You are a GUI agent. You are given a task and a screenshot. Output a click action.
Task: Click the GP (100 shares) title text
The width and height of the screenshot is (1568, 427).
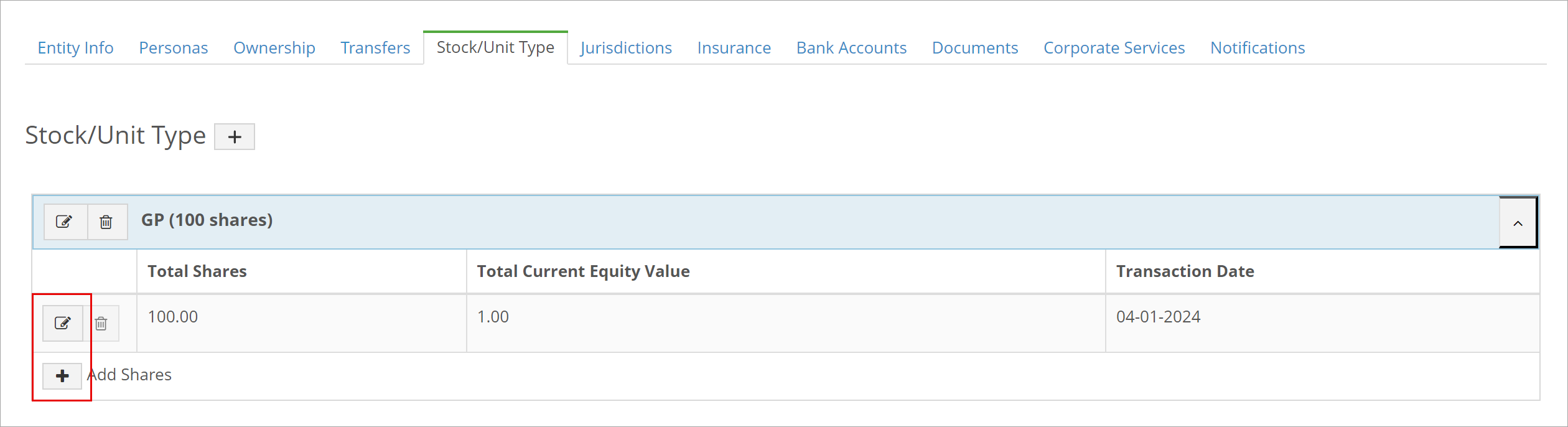pyautogui.click(x=207, y=220)
